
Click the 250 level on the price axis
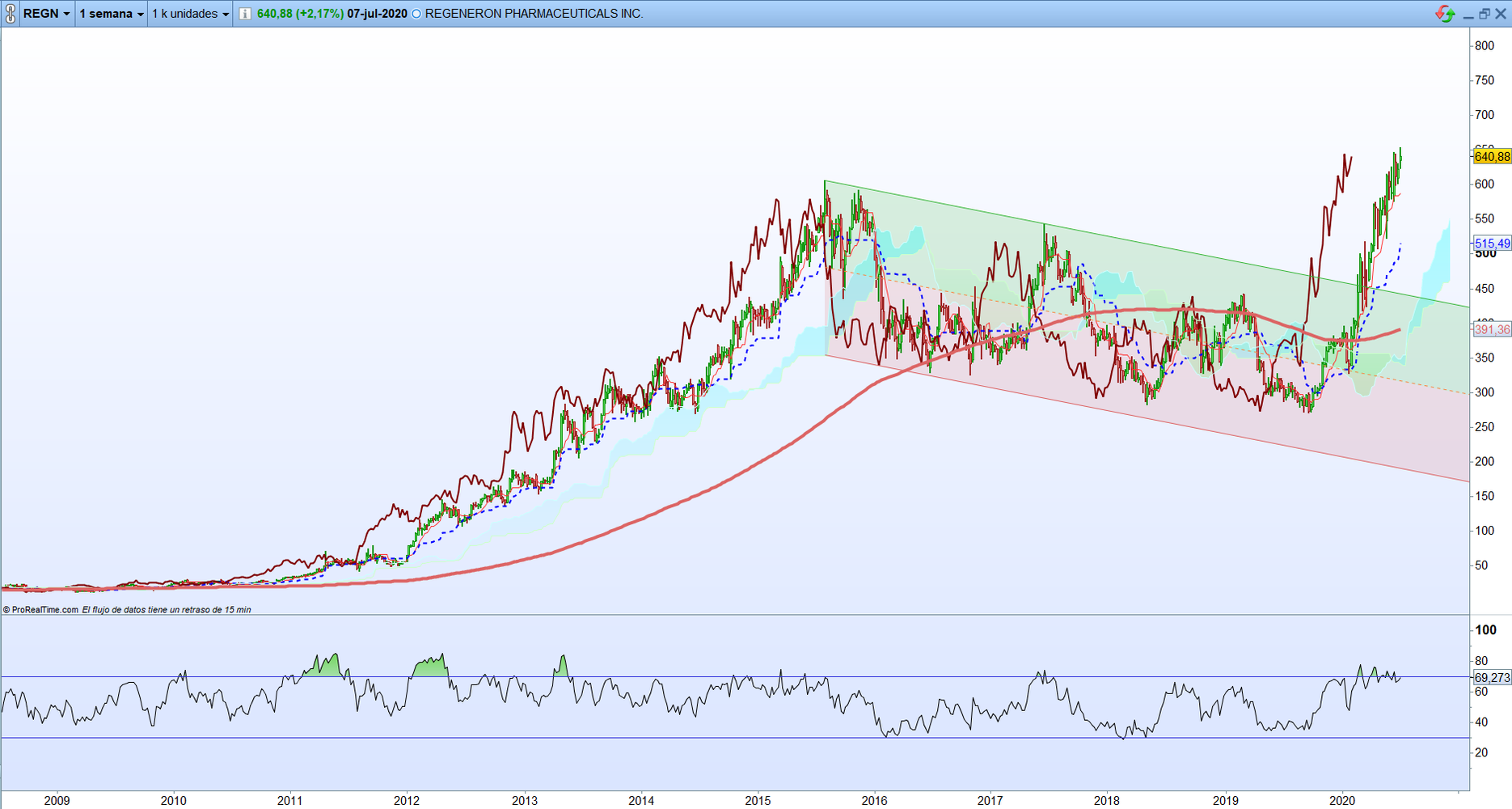pos(1485,427)
